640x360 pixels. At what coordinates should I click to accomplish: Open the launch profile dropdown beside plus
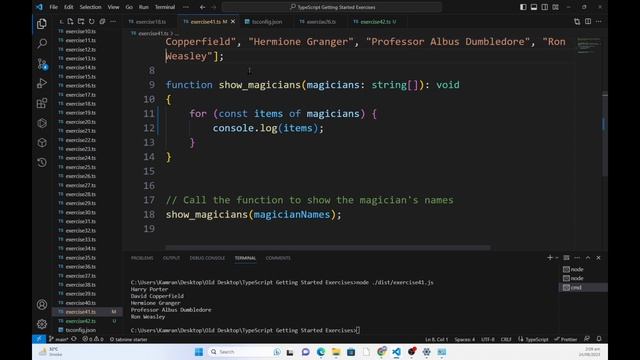[557, 258]
